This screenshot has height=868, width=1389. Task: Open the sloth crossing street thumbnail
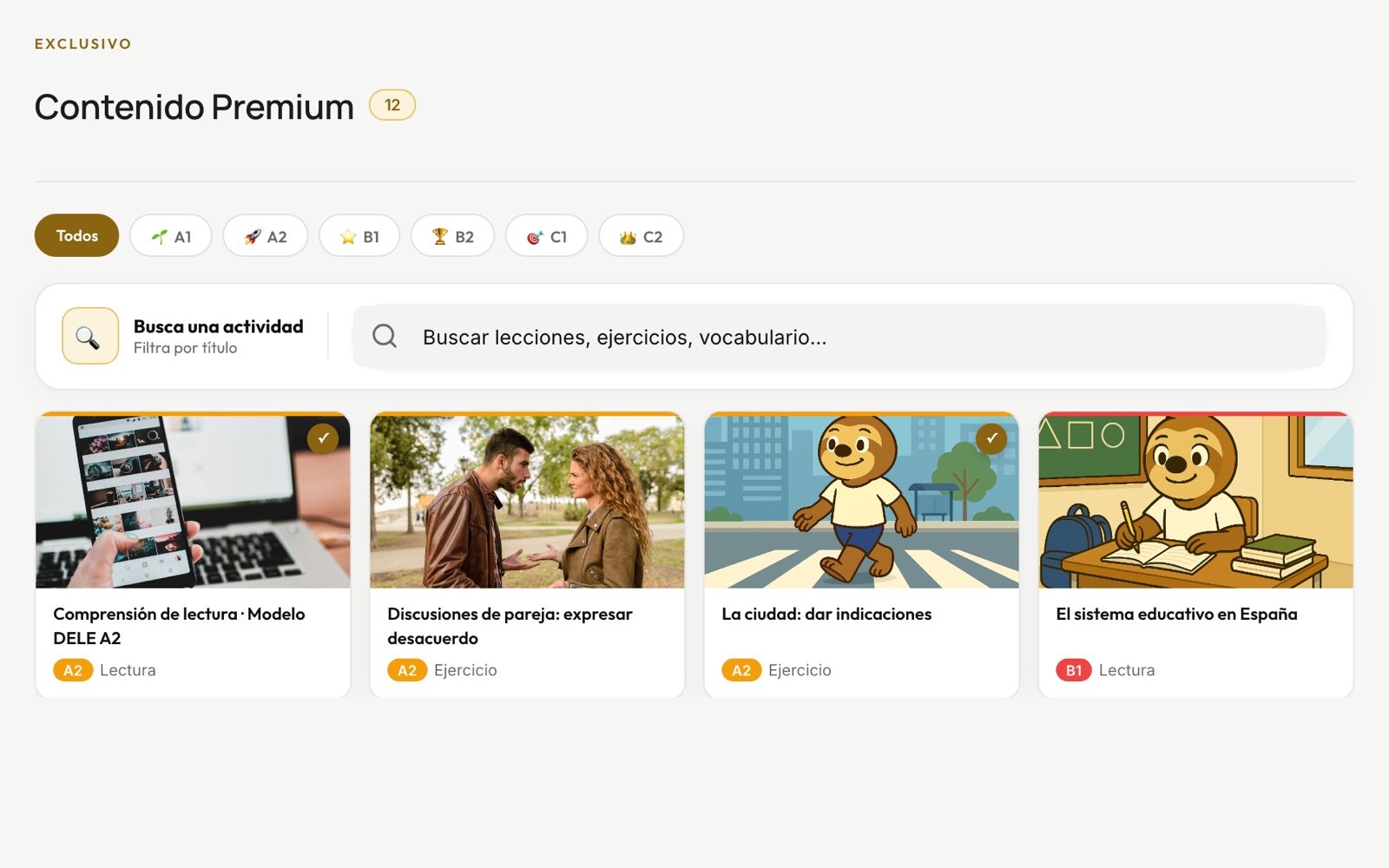[861, 501]
